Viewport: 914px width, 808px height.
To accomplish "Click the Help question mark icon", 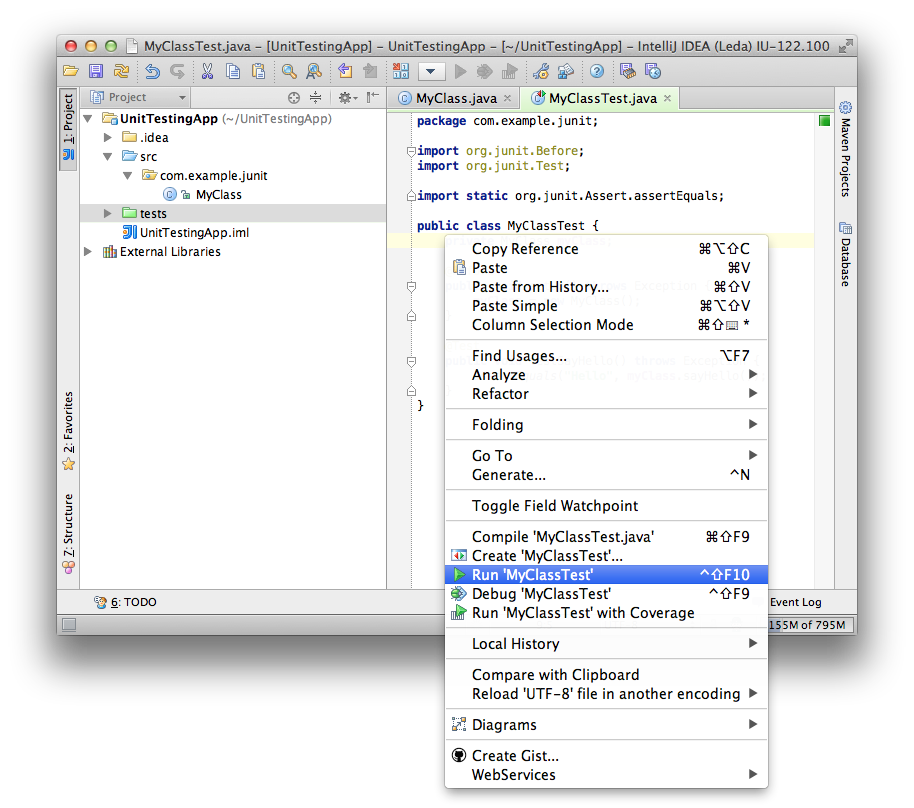I will 597,71.
